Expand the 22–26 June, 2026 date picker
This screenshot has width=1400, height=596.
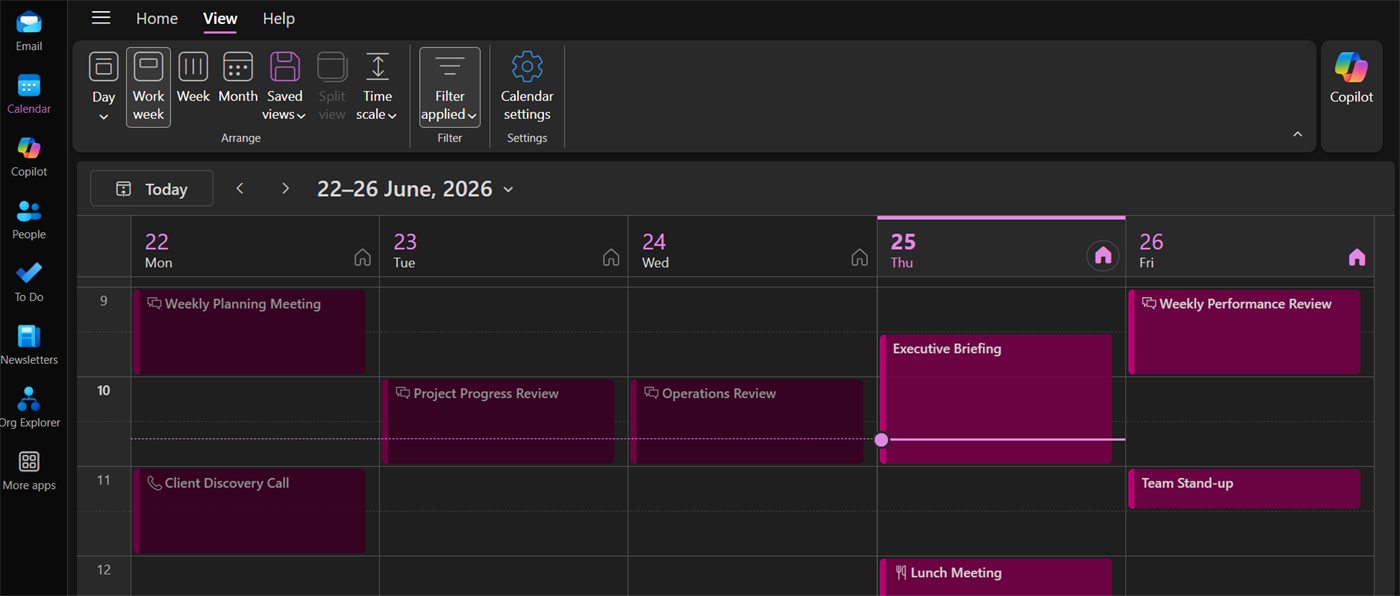(x=415, y=188)
